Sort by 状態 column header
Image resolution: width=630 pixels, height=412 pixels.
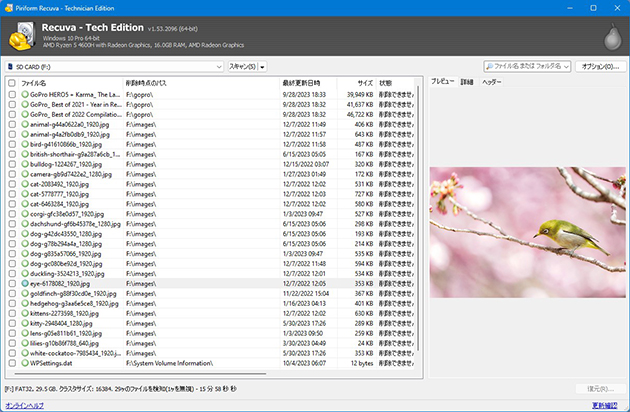pyautogui.click(x=395, y=83)
